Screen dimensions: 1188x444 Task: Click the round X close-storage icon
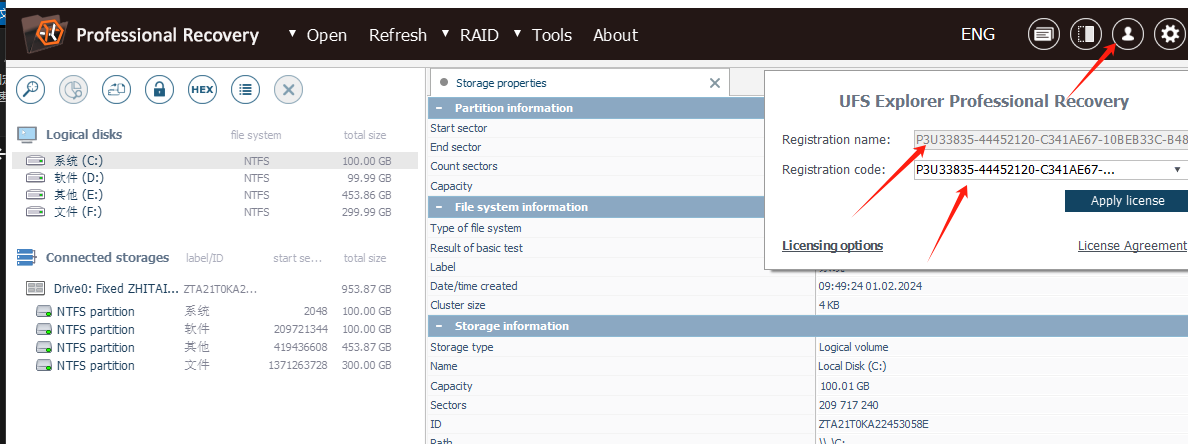coord(288,90)
